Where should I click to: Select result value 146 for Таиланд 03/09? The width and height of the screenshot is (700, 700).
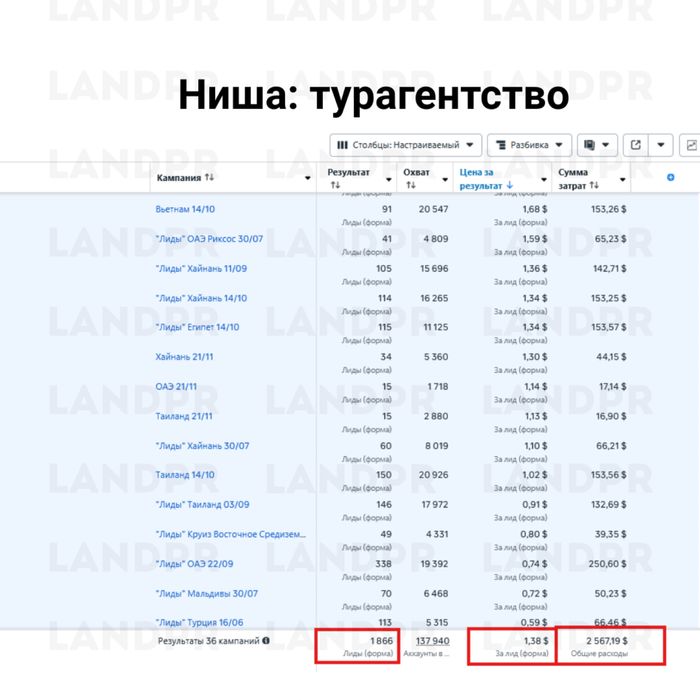click(x=384, y=504)
